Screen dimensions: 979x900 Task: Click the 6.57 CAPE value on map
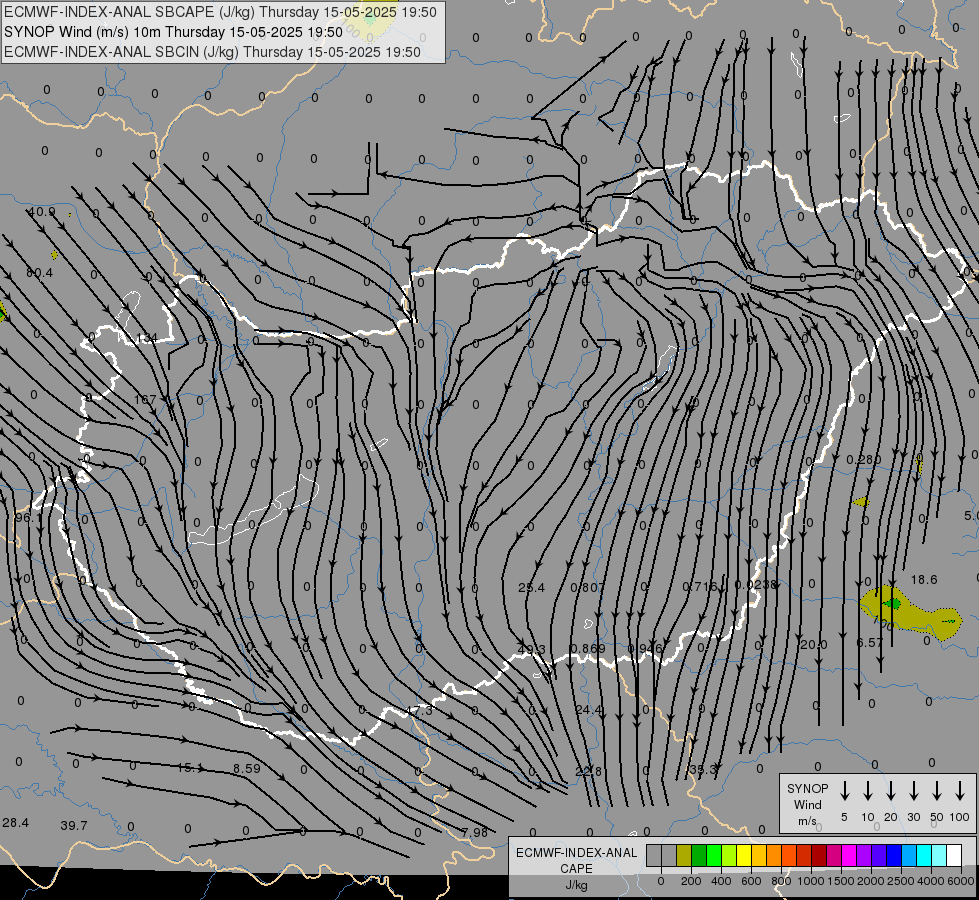click(869, 642)
